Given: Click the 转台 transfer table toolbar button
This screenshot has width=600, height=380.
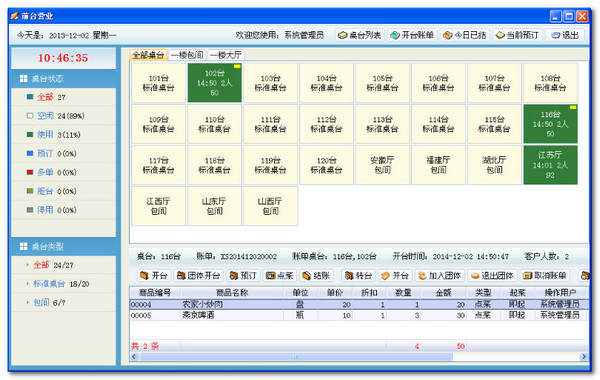Looking at the screenshot, I should [x=358, y=276].
